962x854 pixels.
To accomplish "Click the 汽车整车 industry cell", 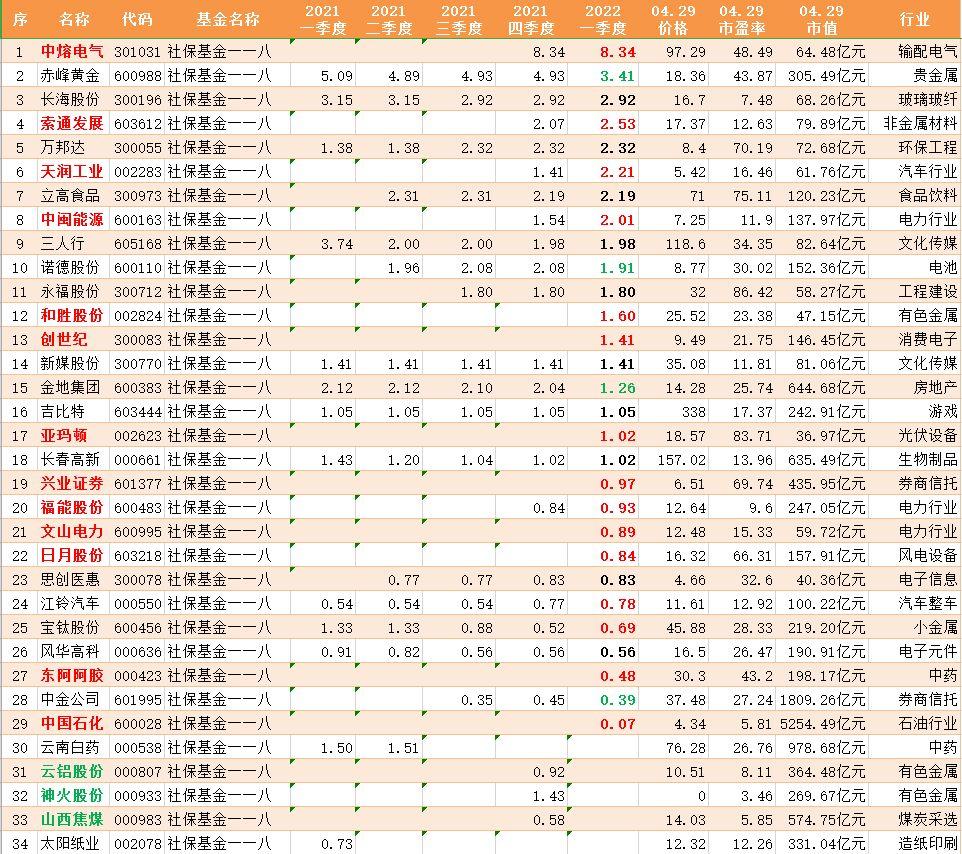I will [928, 604].
